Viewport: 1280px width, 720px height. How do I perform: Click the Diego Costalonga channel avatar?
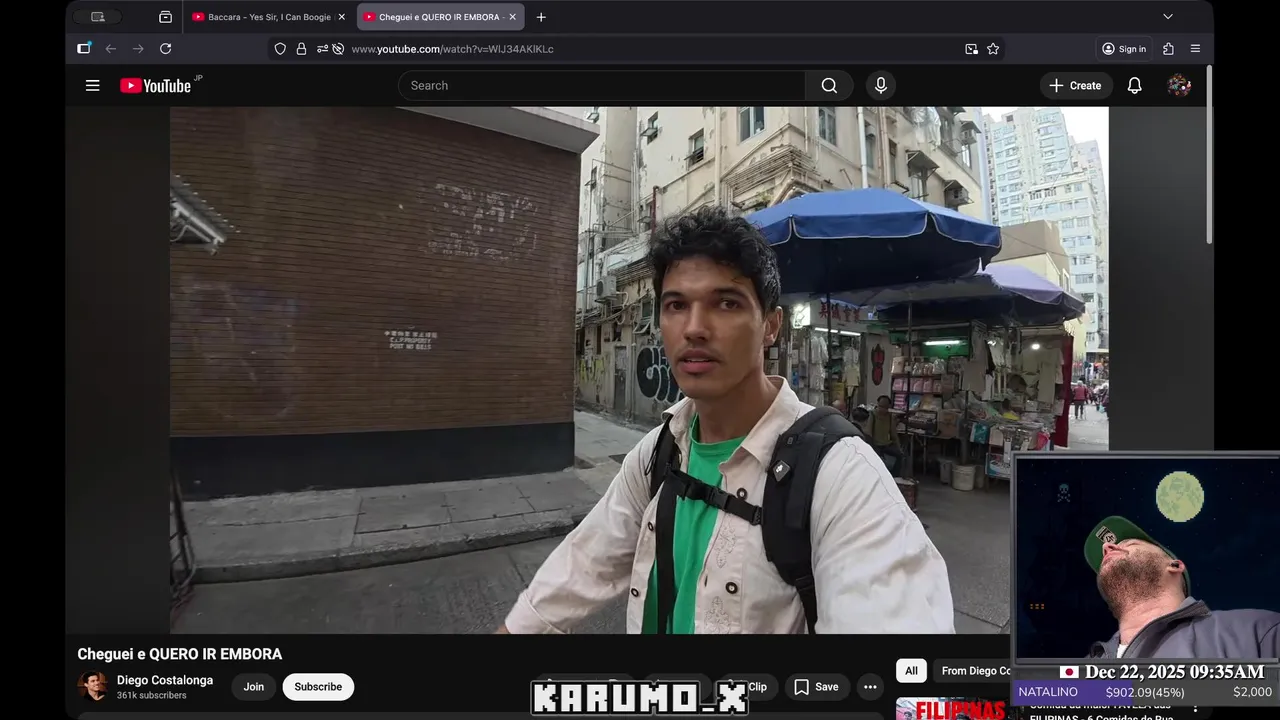pos(93,686)
